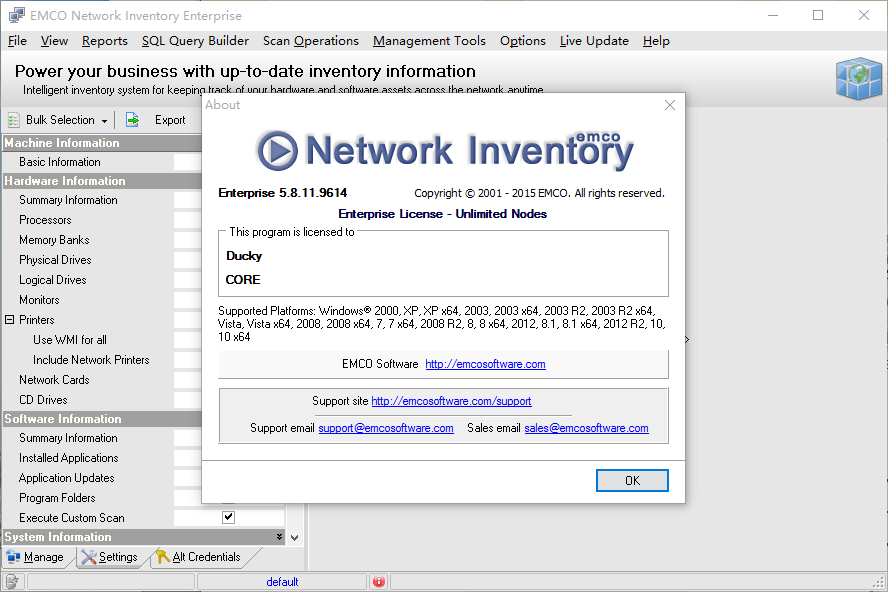Viewport: 888px width, 592px height.
Task: Click the scroll down arrow in settings list
Action: pyautogui.click(x=293, y=537)
